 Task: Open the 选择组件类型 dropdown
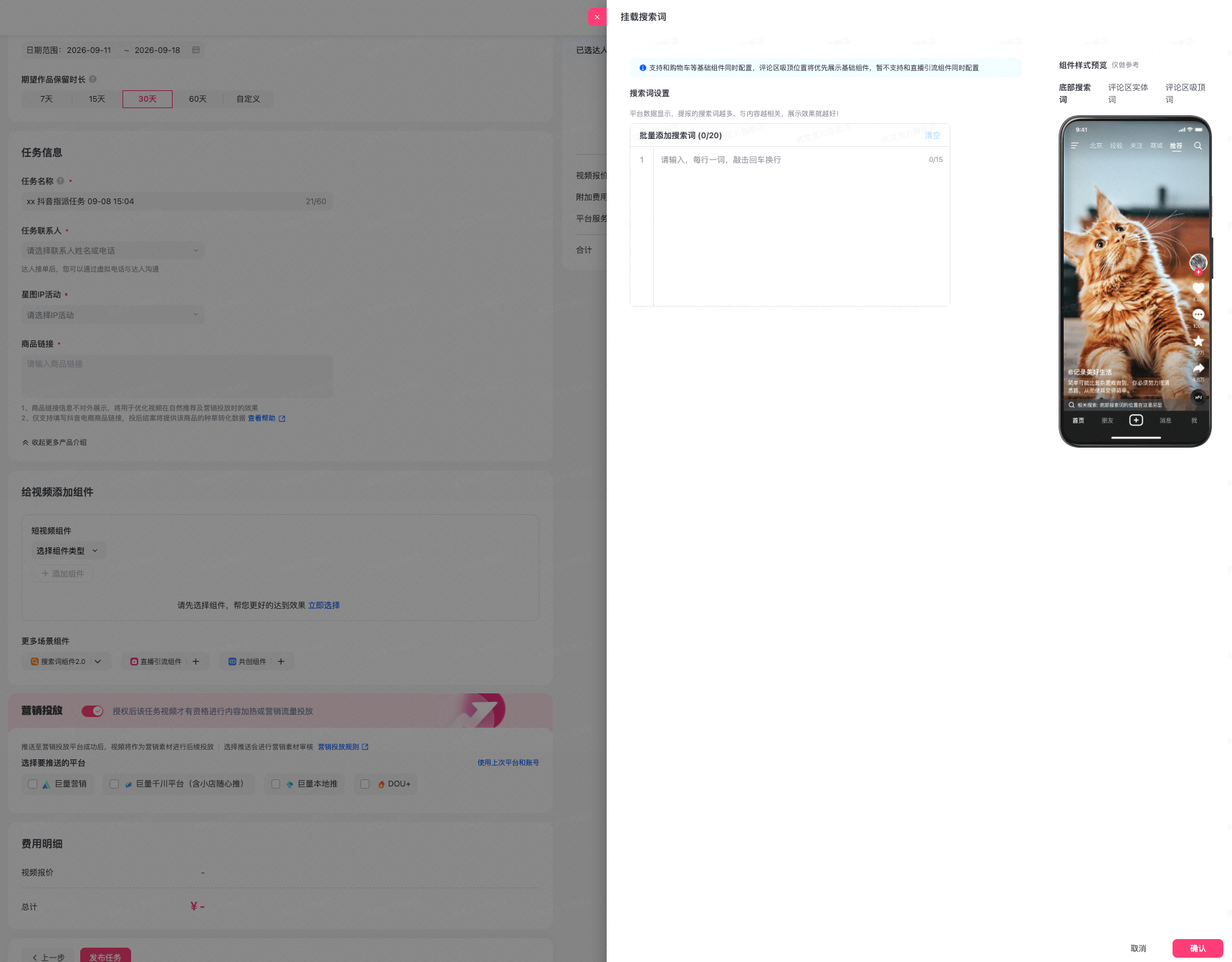tap(68, 551)
